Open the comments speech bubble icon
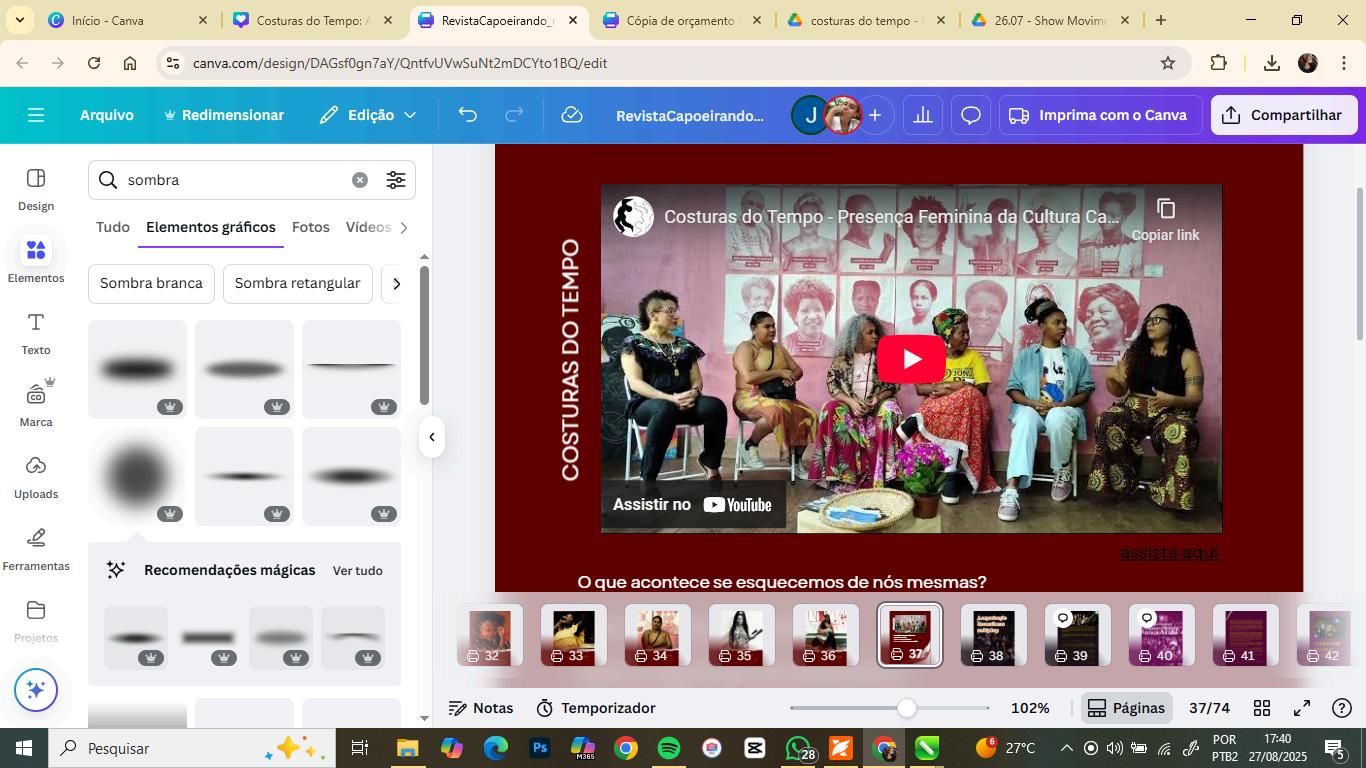This screenshot has width=1366, height=768. [x=971, y=115]
